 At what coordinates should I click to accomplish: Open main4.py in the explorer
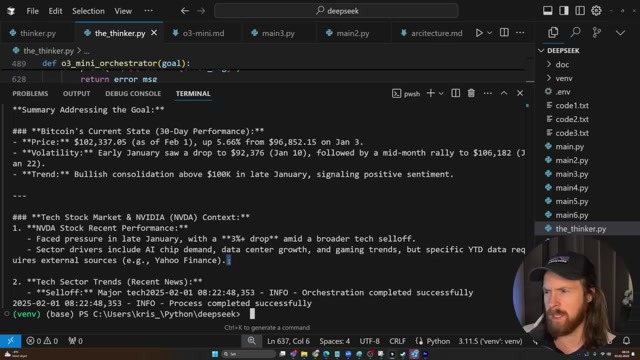point(571,188)
